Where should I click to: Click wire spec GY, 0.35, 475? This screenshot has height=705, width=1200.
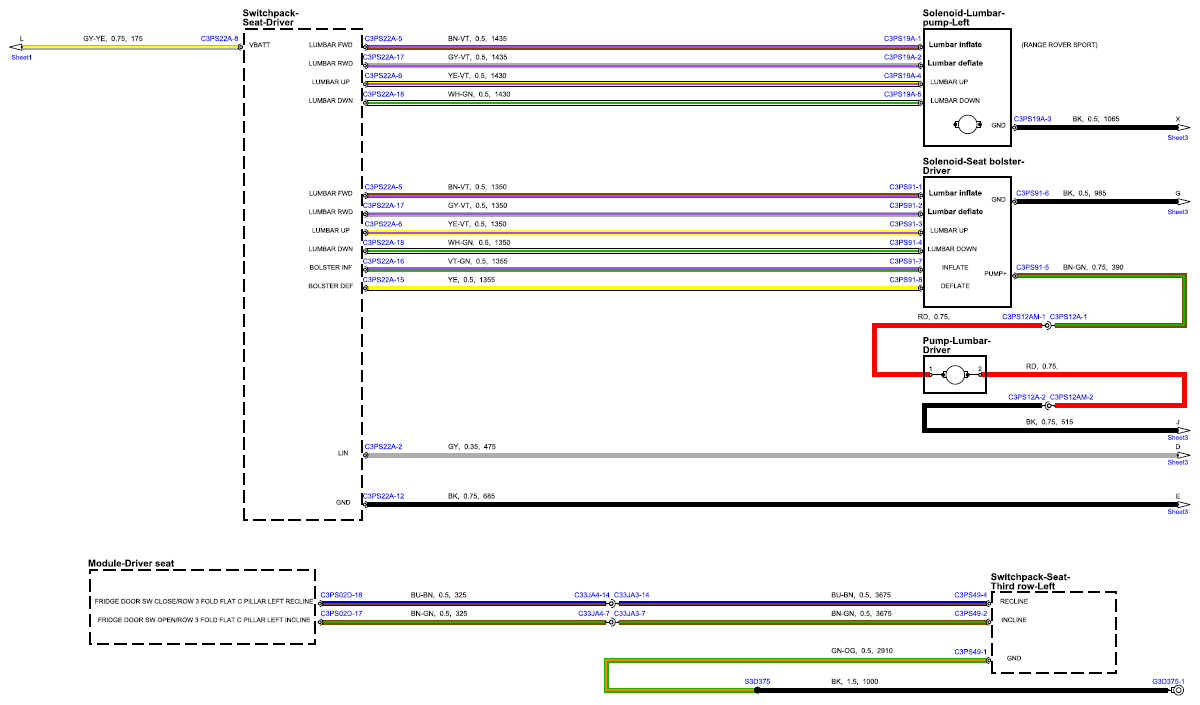coord(472,446)
